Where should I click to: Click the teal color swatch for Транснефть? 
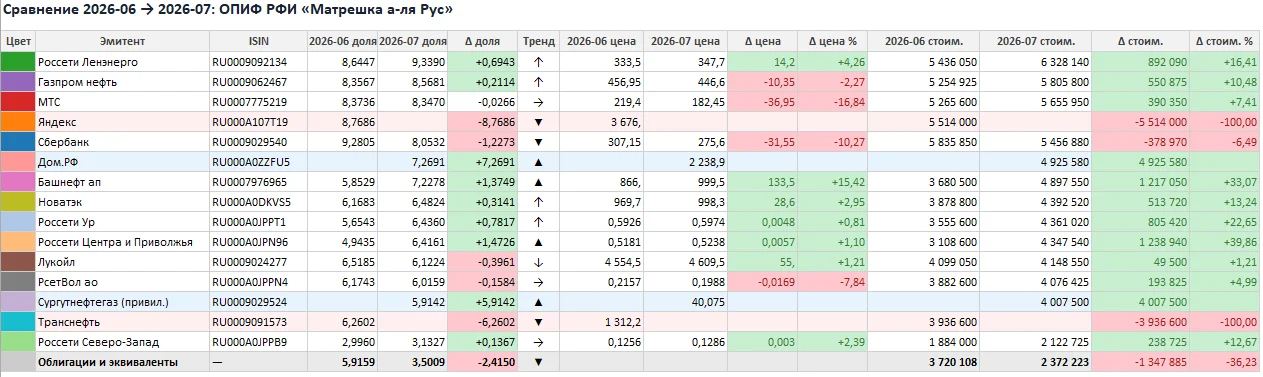coord(19,321)
